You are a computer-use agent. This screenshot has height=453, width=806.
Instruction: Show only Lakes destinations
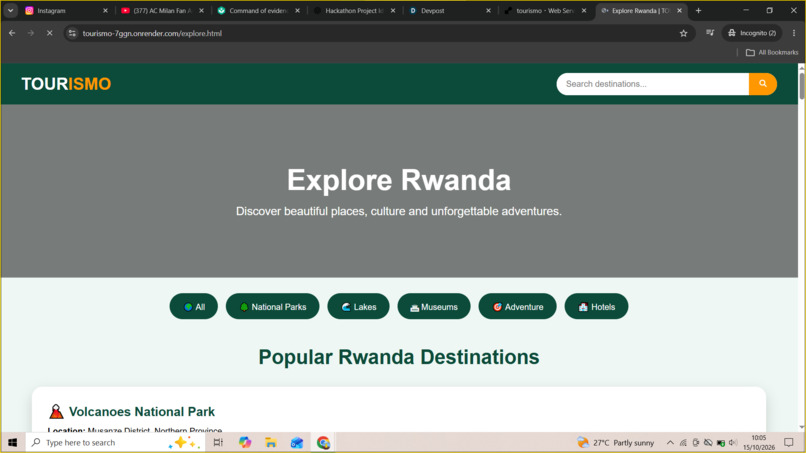point(358,306)
